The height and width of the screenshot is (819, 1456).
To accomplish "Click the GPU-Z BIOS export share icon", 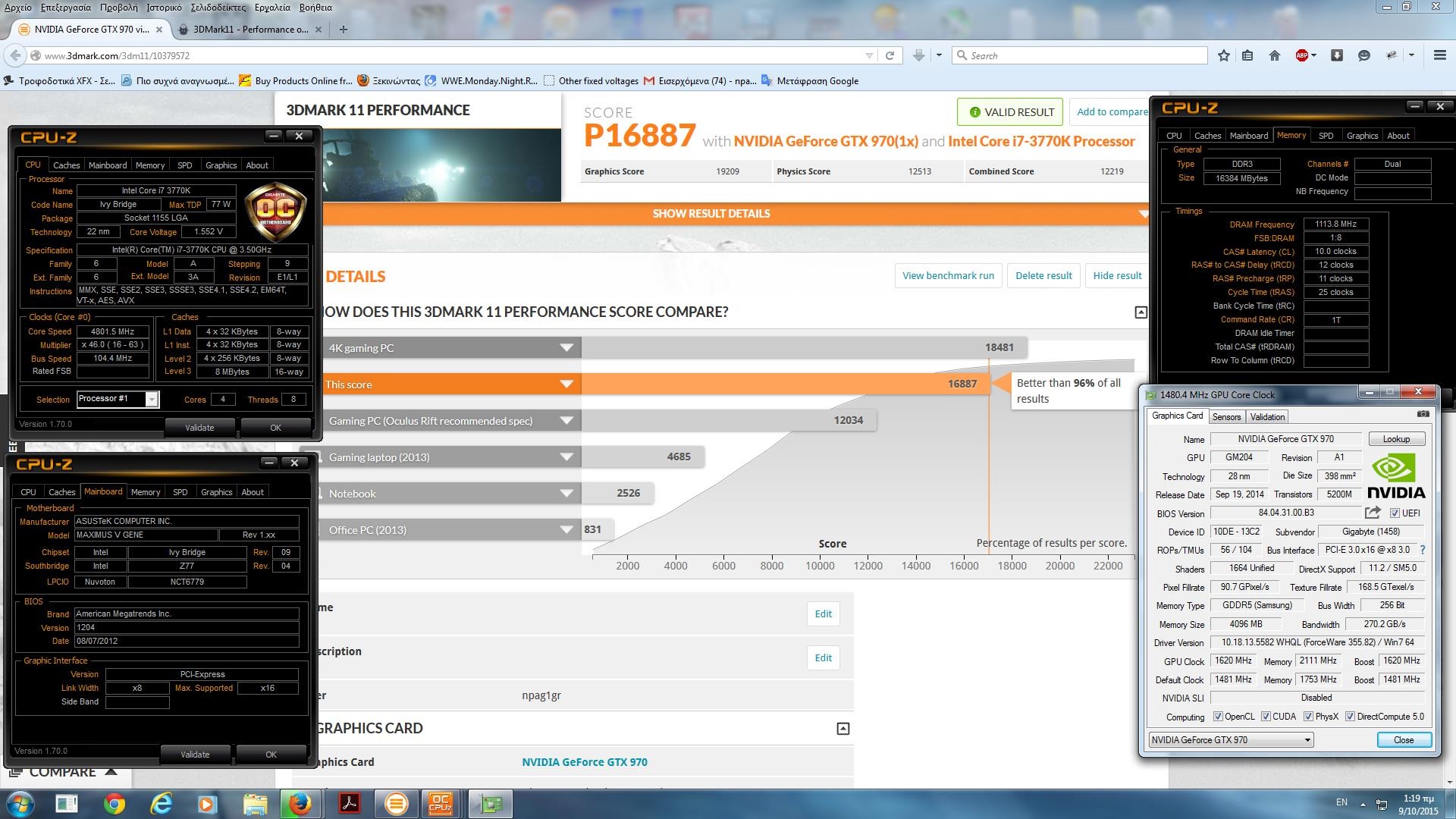I will pyautogui.click(x=1373, y=513).
